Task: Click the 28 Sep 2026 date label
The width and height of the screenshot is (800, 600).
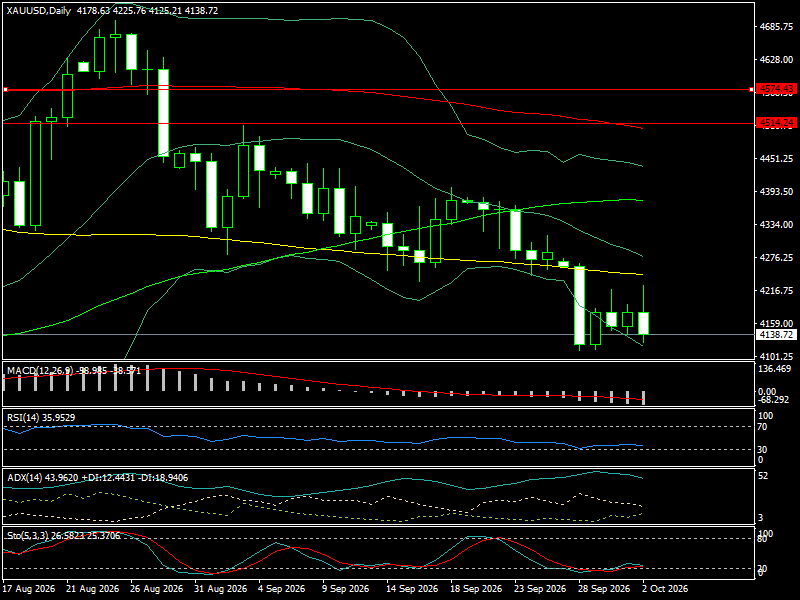Action: pyautogui.click(x=604, y=588)
